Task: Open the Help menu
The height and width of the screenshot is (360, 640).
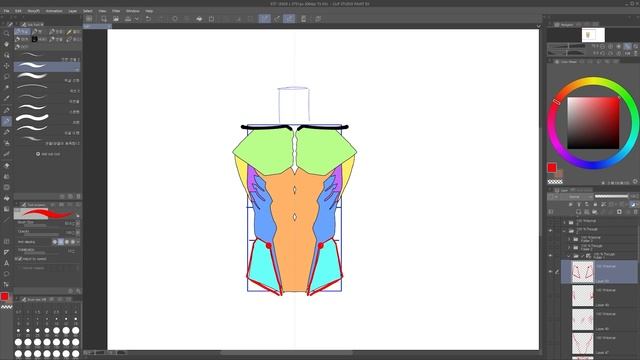Action: tap(149, 11)
